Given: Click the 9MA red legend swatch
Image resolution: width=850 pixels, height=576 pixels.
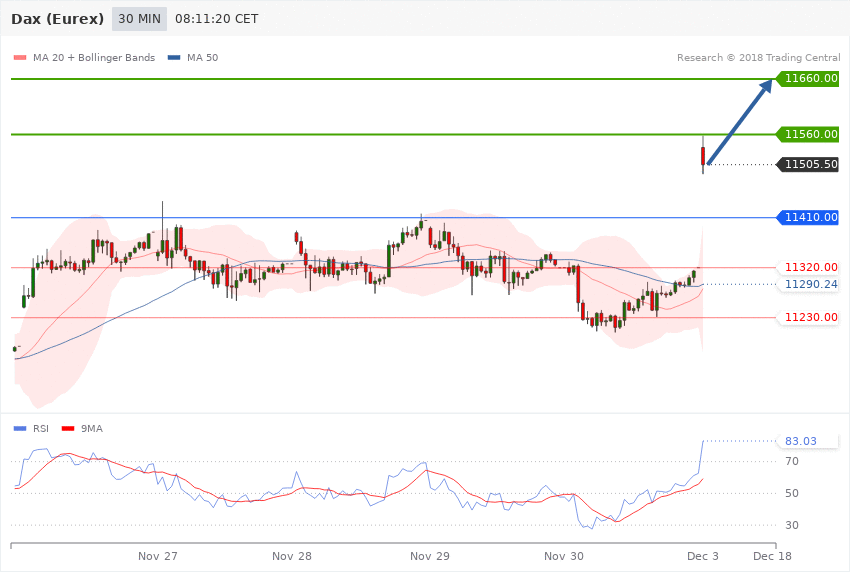Looking at the screenshot, I should [x=68, y=429].
